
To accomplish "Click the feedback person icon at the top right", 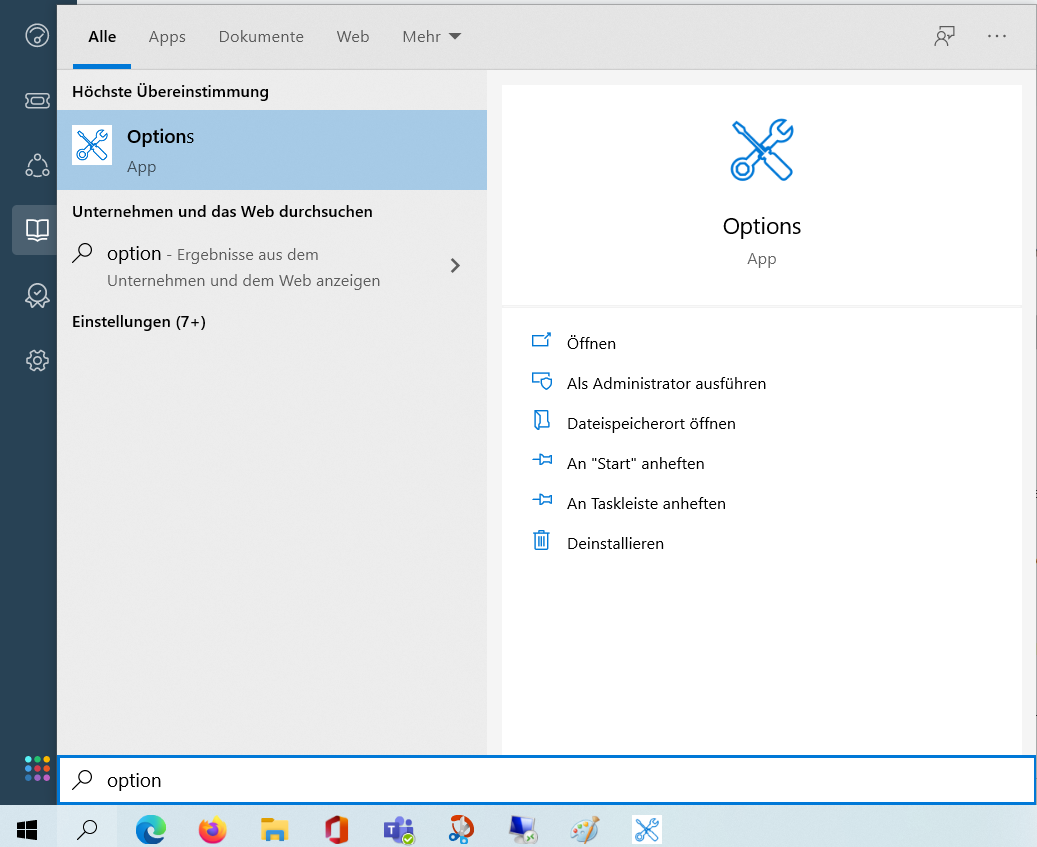I will click(944, 36).
